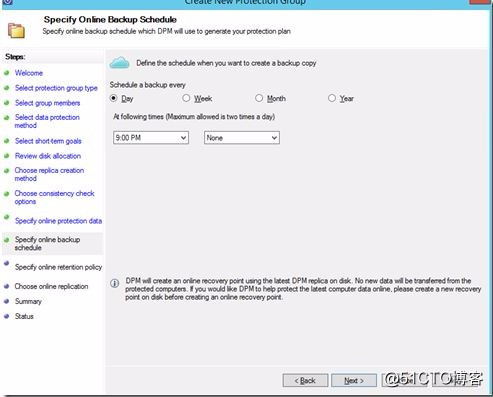Select Choose online replication step
Image resolution: width=493 pixels, height=397 pixels.
click(x=51, y=286)
